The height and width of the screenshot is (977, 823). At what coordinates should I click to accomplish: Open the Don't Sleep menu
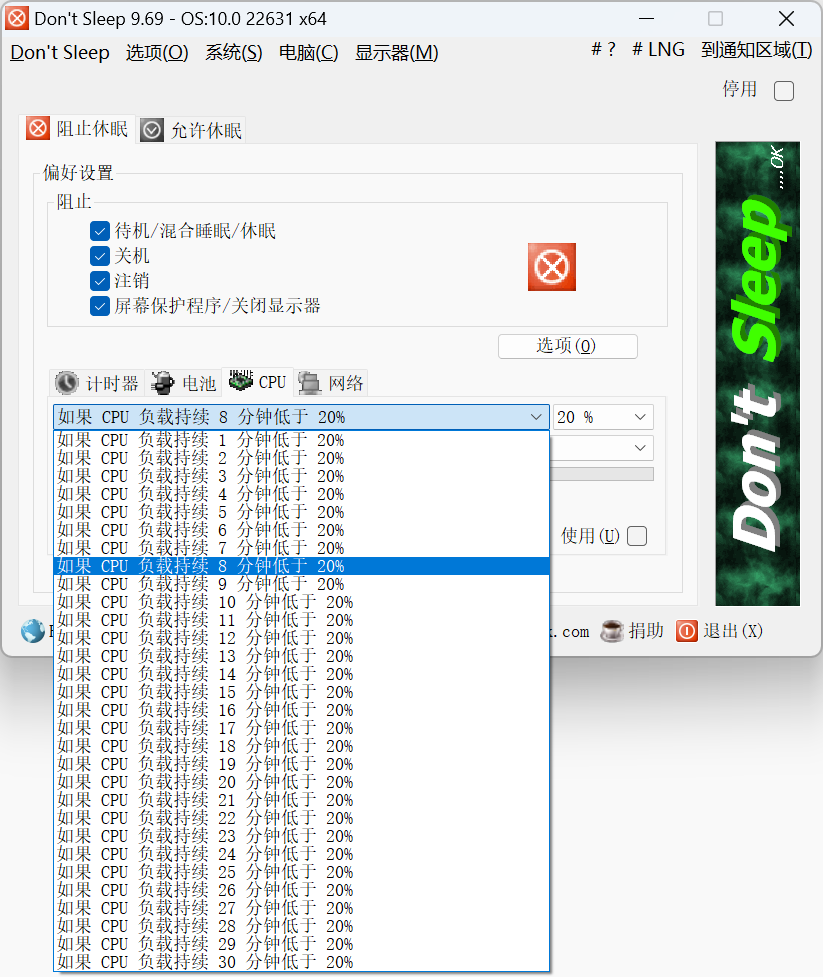(x=60, y=53)
